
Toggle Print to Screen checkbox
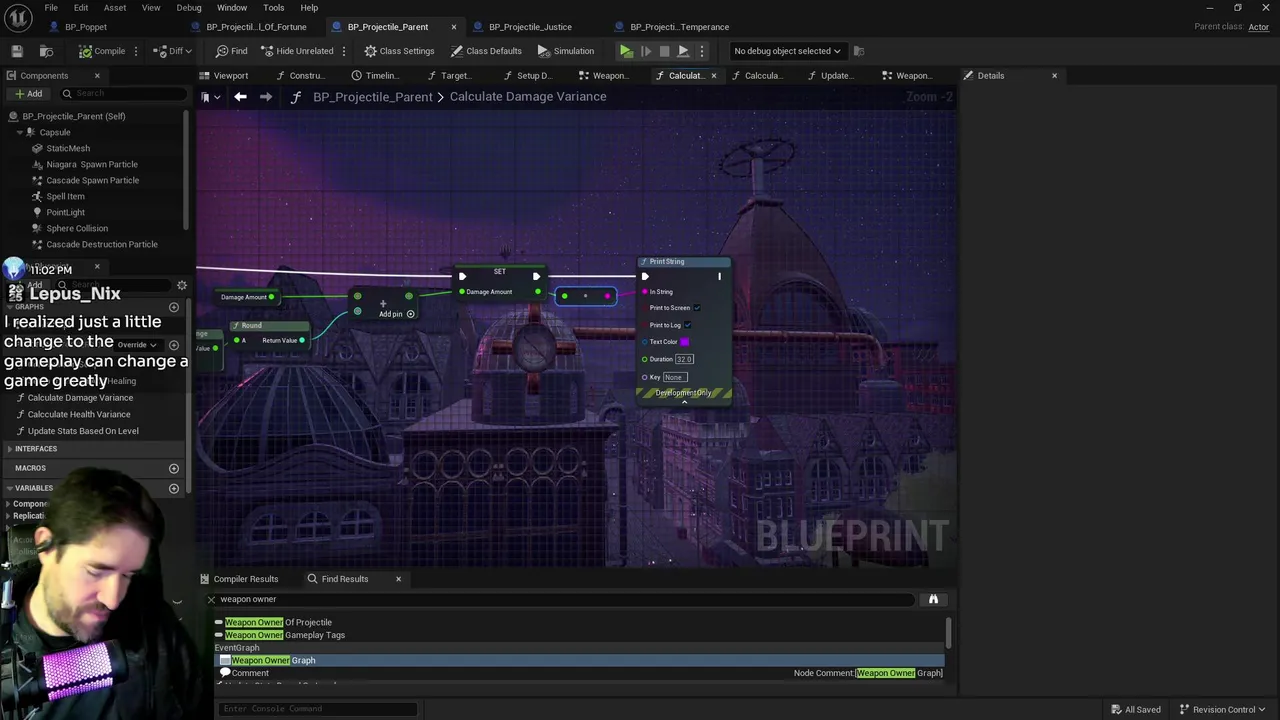pos(697,308)
